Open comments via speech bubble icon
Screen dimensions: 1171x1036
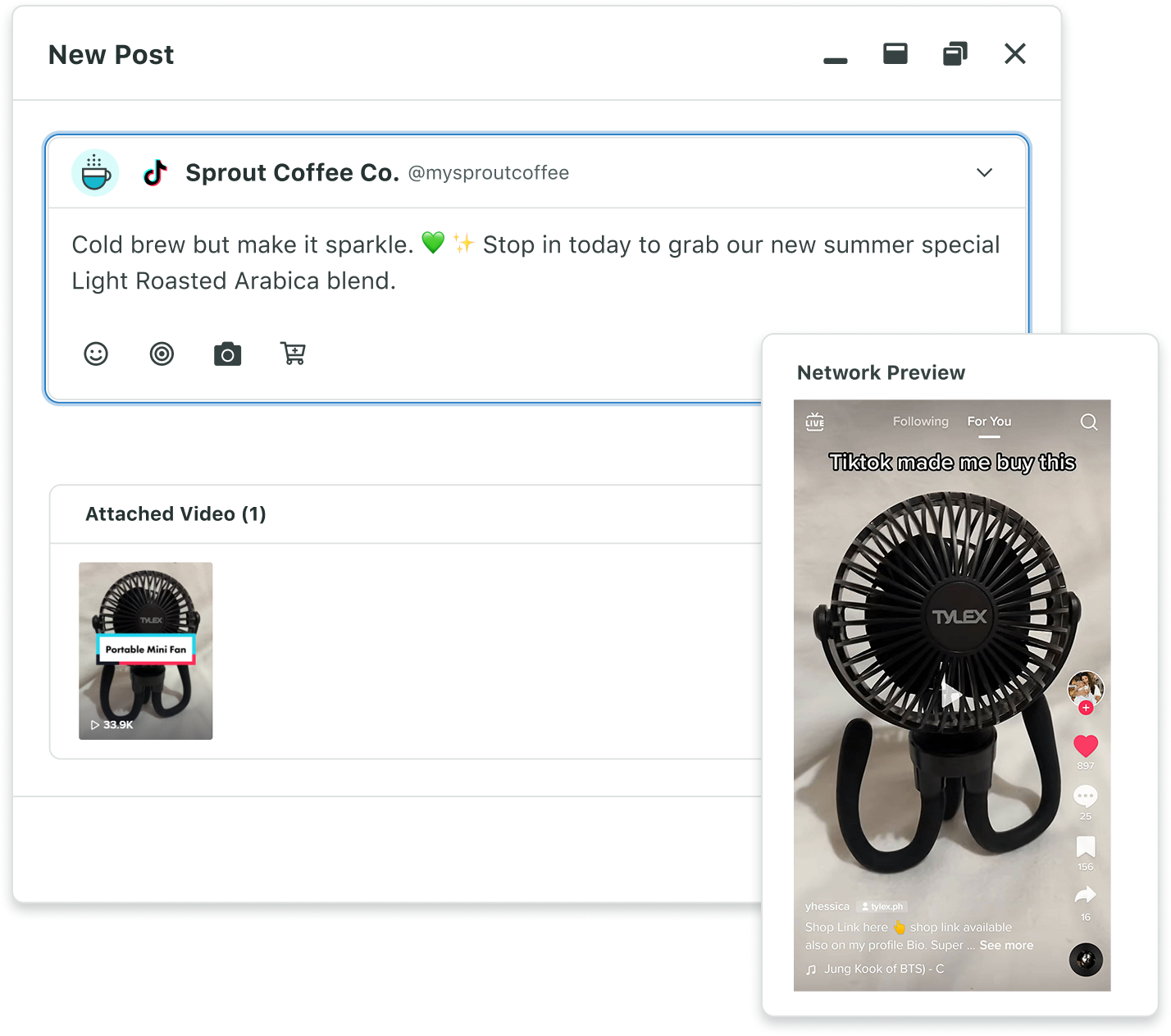1085,796
